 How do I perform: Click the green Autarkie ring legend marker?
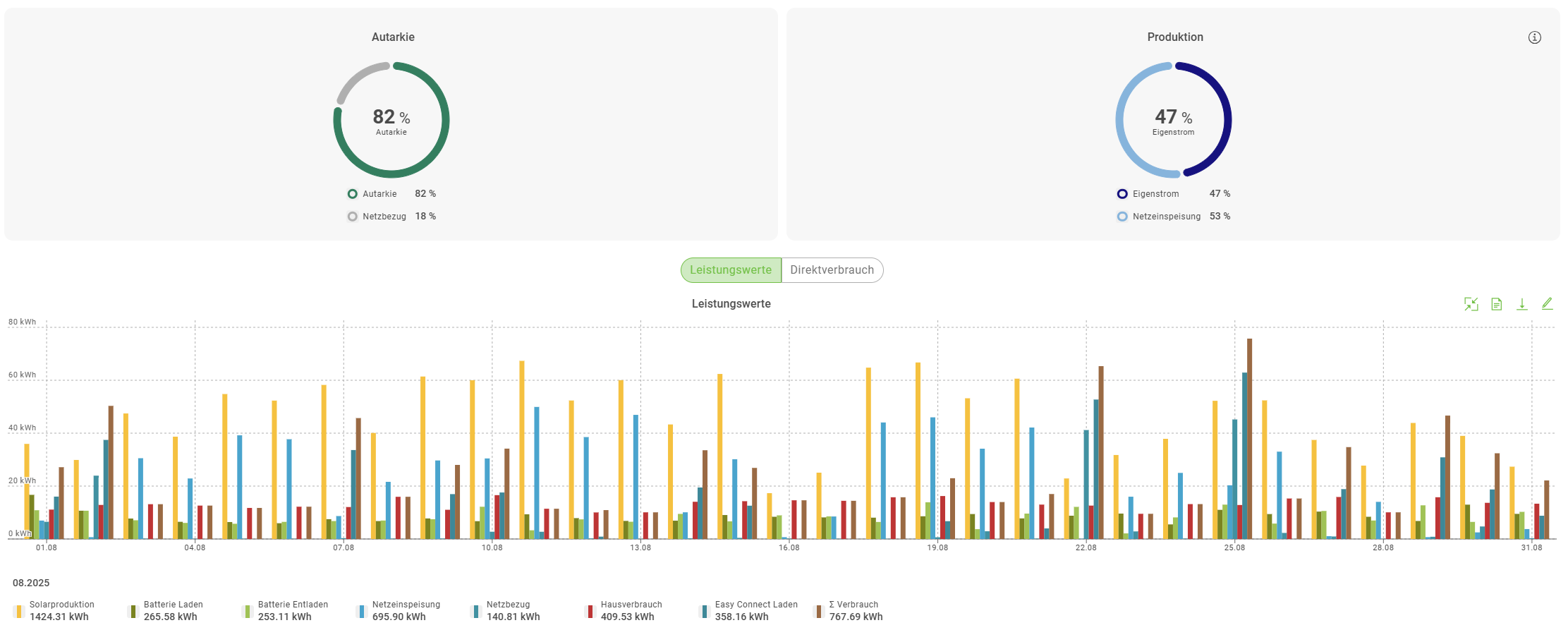pyautogui.click(x=353, y=194)
